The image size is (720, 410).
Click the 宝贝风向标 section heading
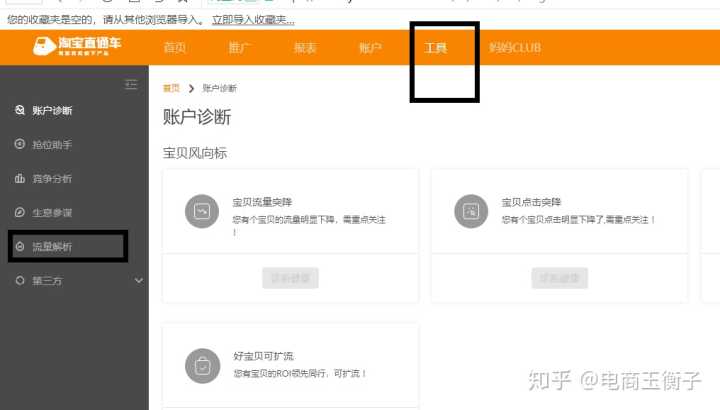[x=195, y=153]
